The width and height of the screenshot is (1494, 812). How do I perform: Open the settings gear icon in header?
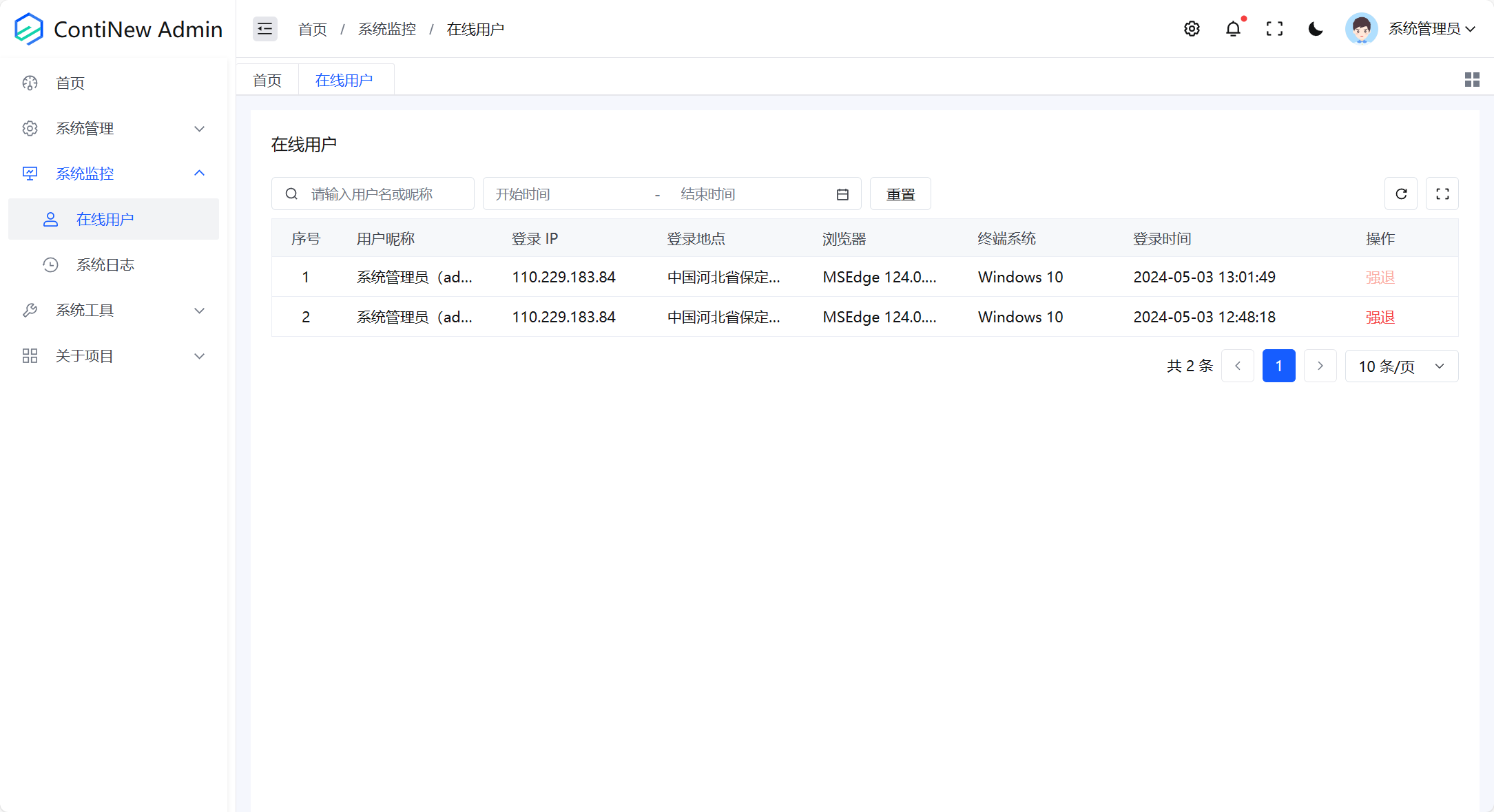click(x=1192, y=29)
